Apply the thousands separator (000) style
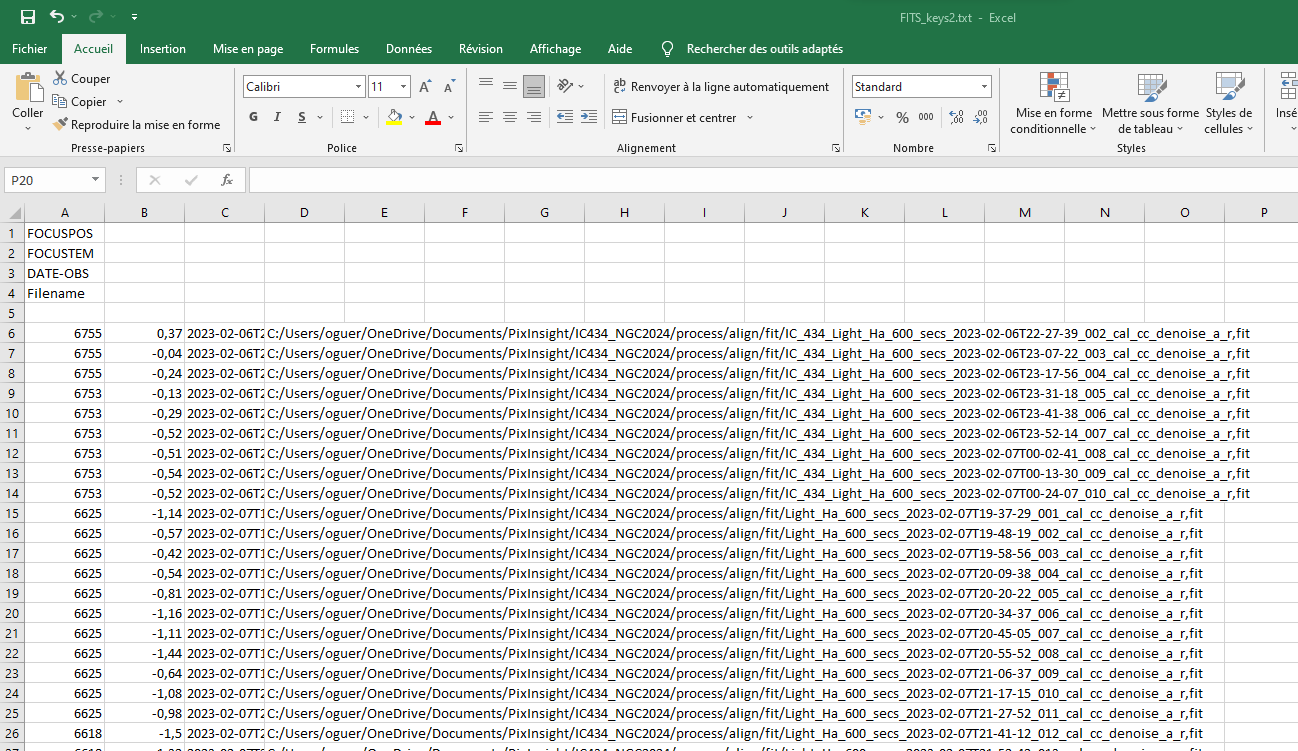Image resolution: width=1298 pixels, height=751 pixels. click(x=926, y=117)
